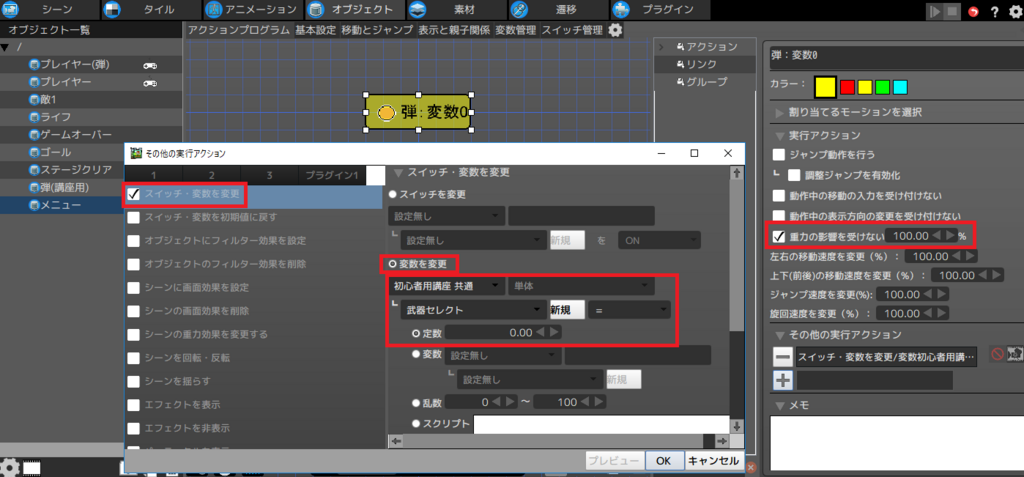Image resolution: width=1024 pixels, height=477 pixels.
Task: Click 新規 button next to 武器セレクト
Action: pos(567,310)
